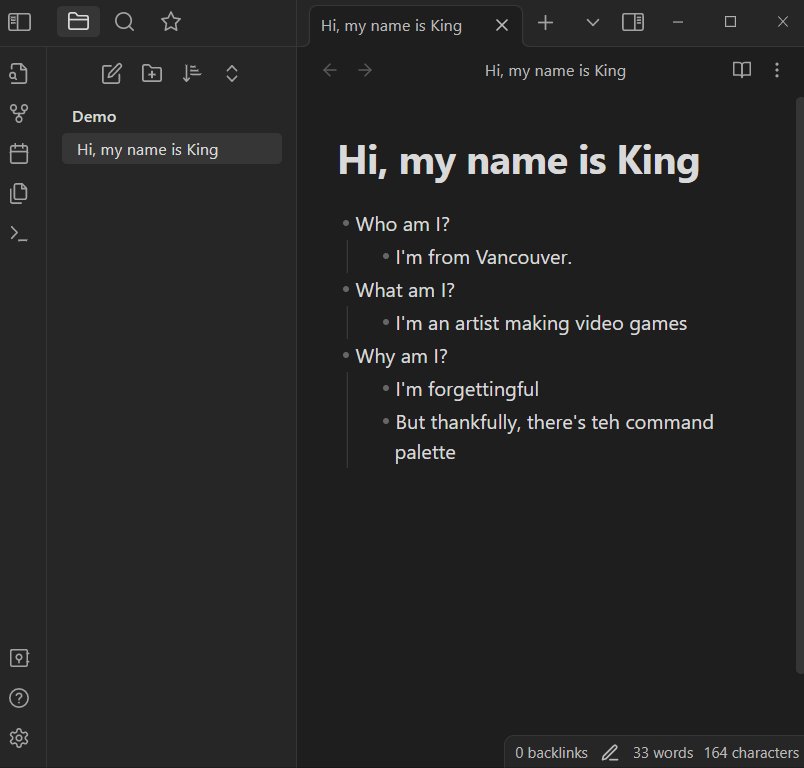Viewport: 804px width, 768px height.
Task: Click the 'I'm forgettingful' line
Action: pos(467,390)
